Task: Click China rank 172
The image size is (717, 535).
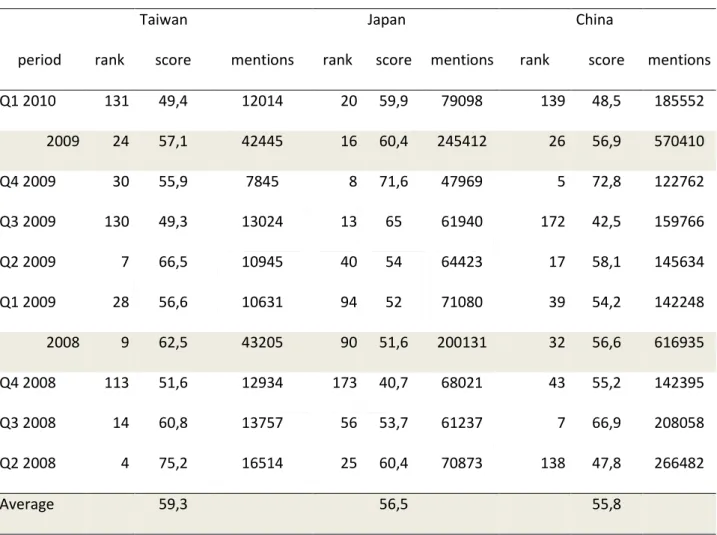Action: pos(553,222)
